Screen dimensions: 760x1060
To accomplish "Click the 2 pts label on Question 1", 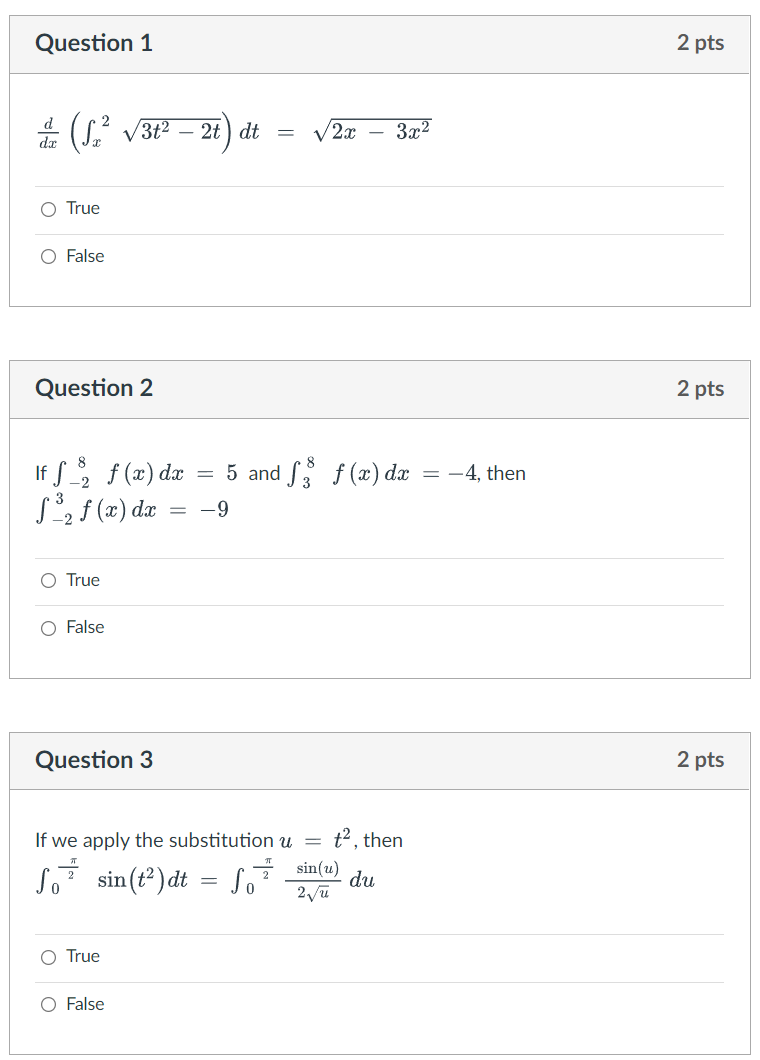I will [x=702, y=43].
